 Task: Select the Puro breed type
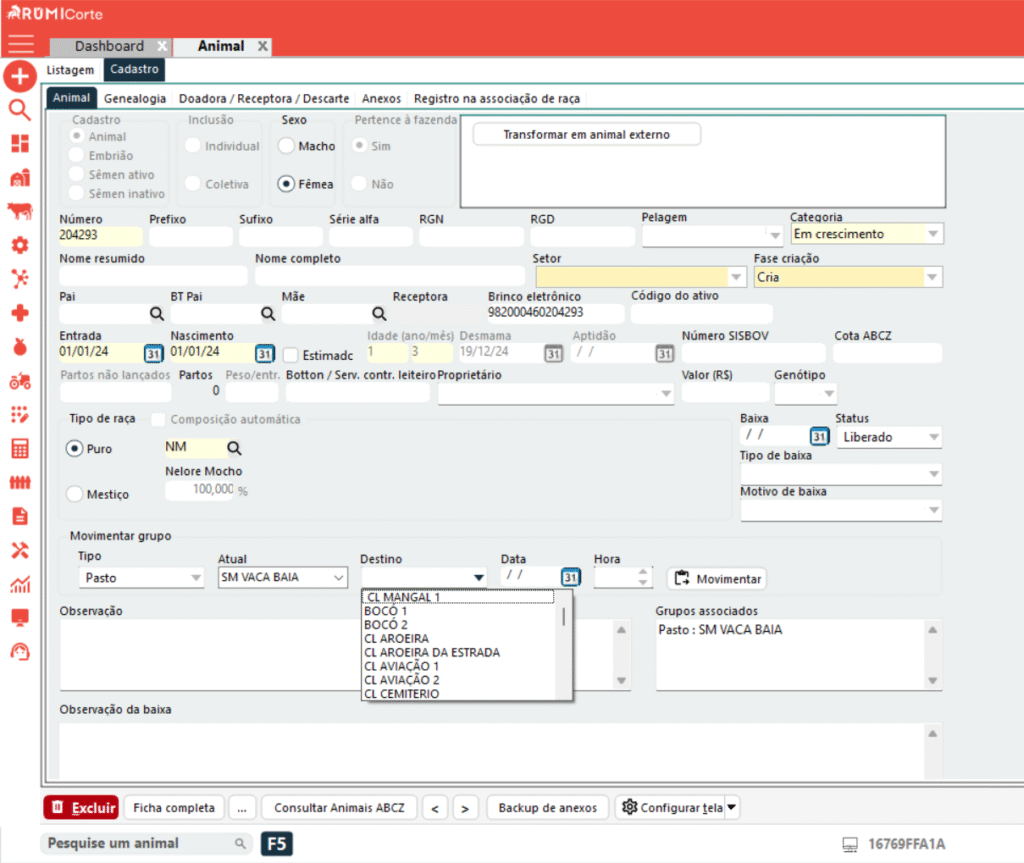[74, 449]
